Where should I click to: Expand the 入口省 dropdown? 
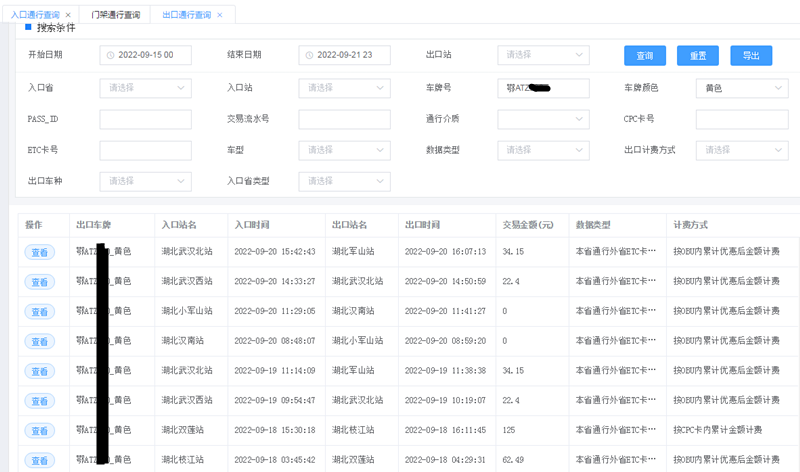[145, 88]
